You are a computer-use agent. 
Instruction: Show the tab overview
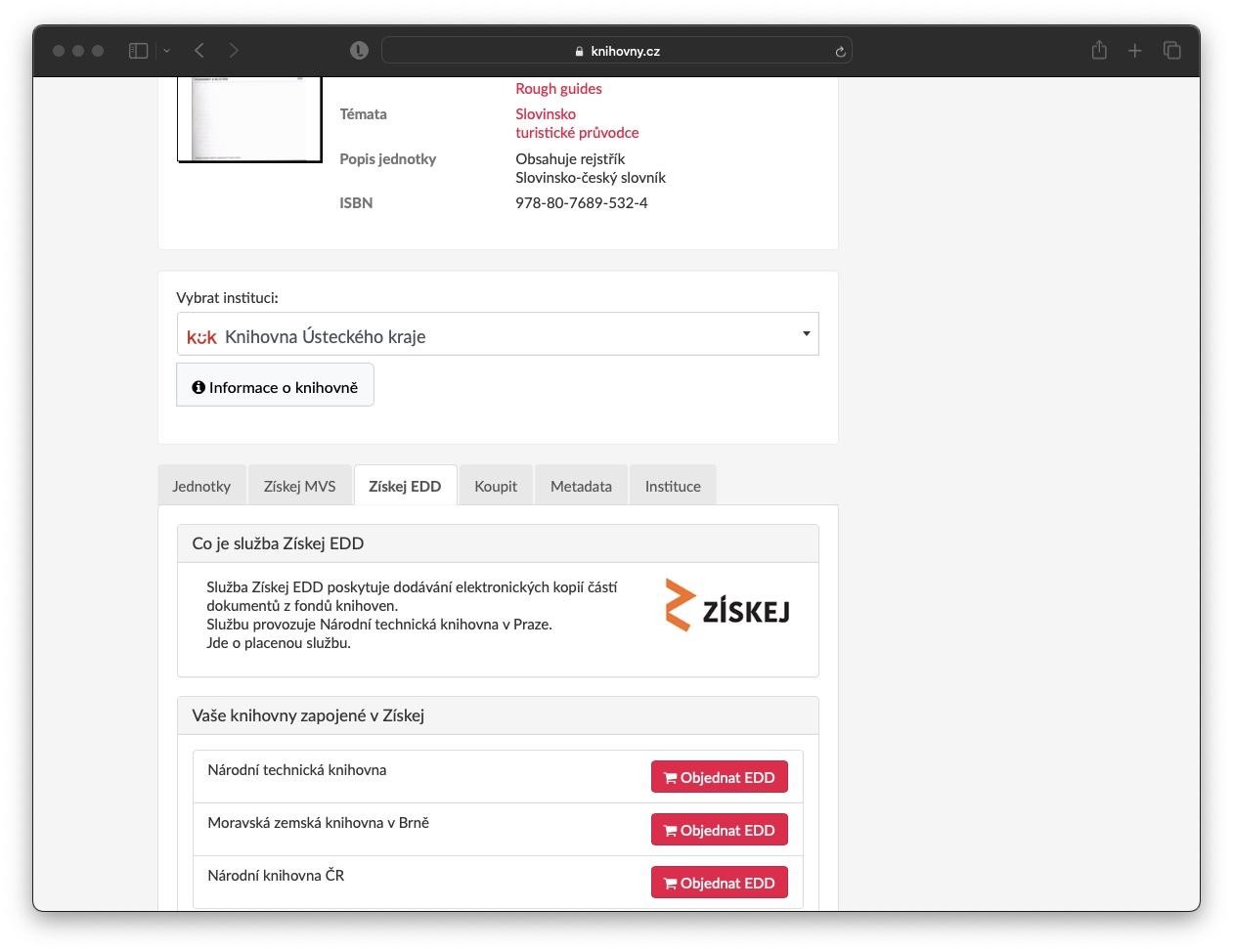tap(1171, 51)
